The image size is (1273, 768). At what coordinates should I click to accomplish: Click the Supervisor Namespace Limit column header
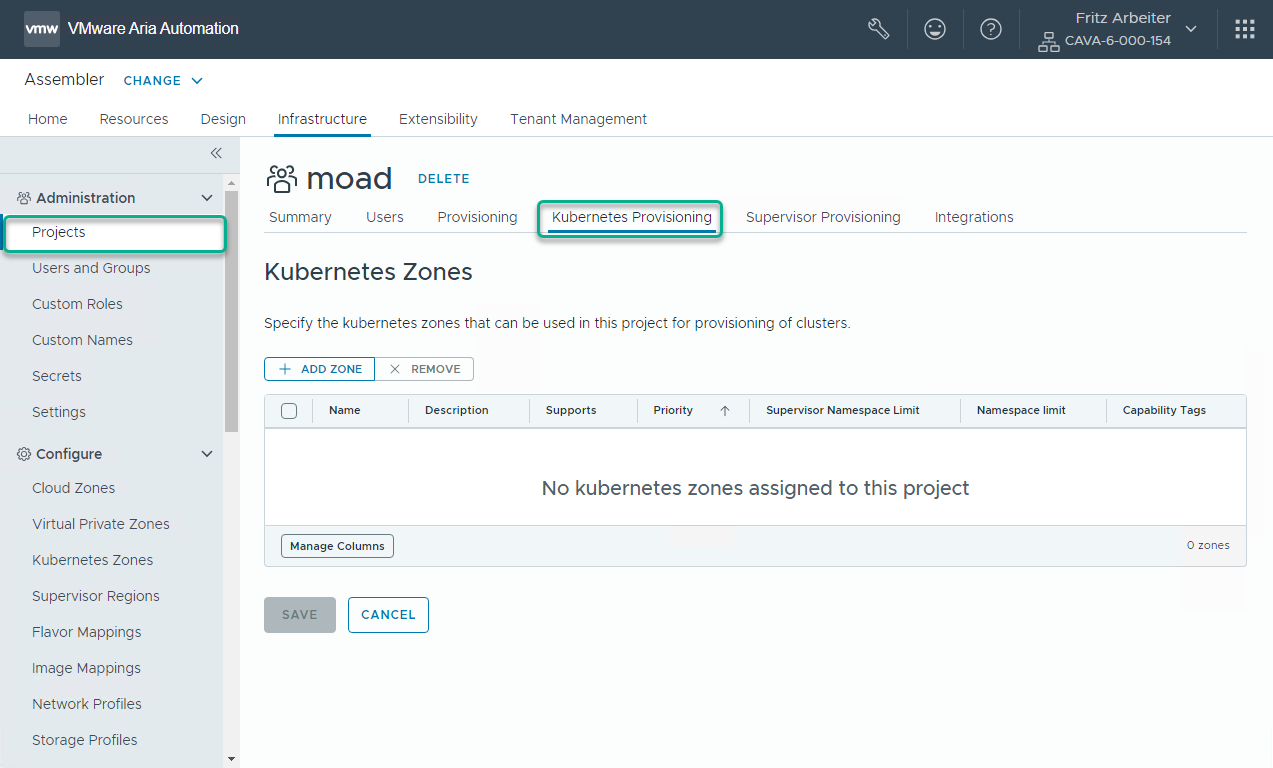[x=843, y=411]
